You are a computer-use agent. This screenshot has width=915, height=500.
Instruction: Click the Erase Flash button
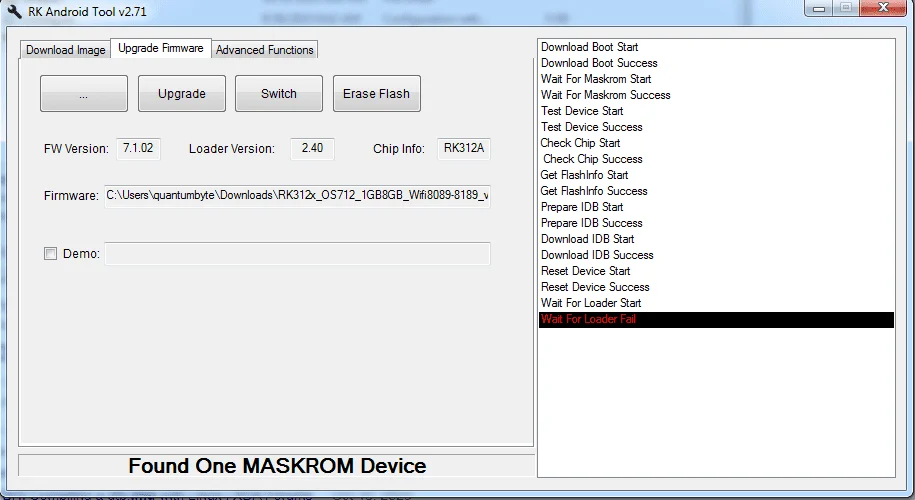pos(376,93)
